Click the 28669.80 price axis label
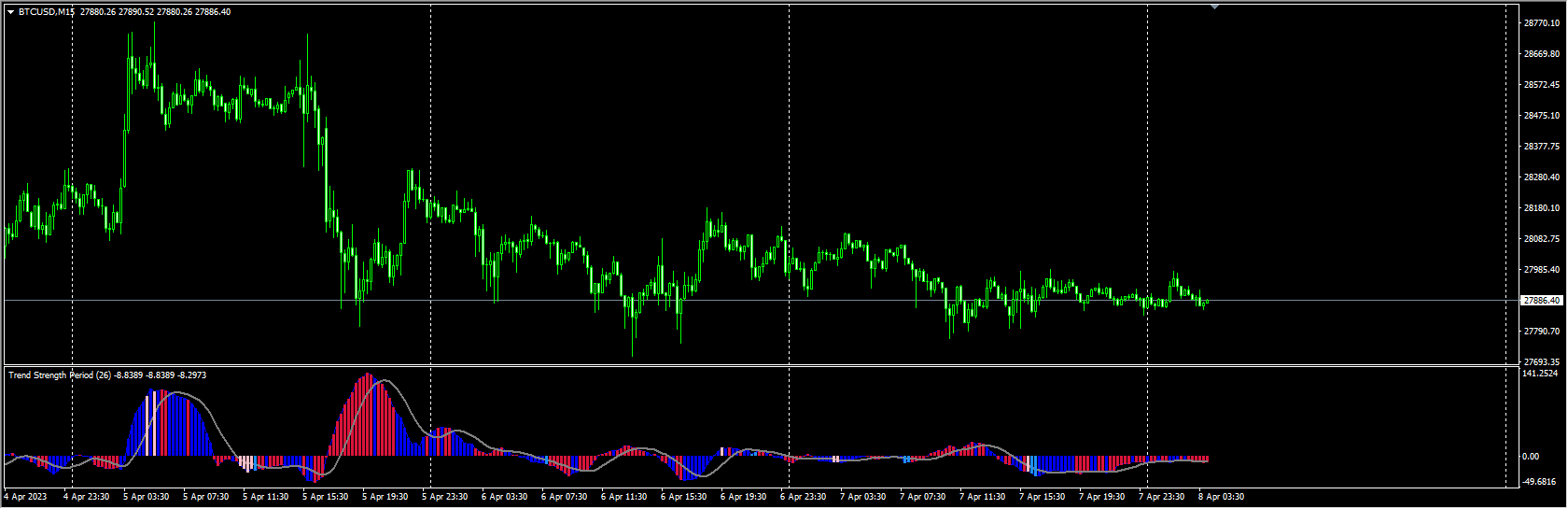The image size is (1568, 509). (x=1542, y=54)
